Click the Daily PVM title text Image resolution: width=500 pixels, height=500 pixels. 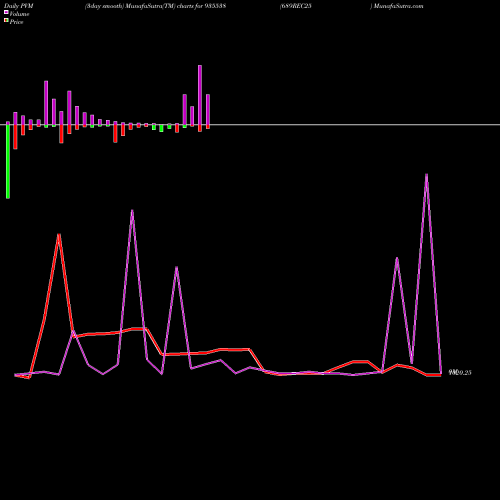[19, 6]
